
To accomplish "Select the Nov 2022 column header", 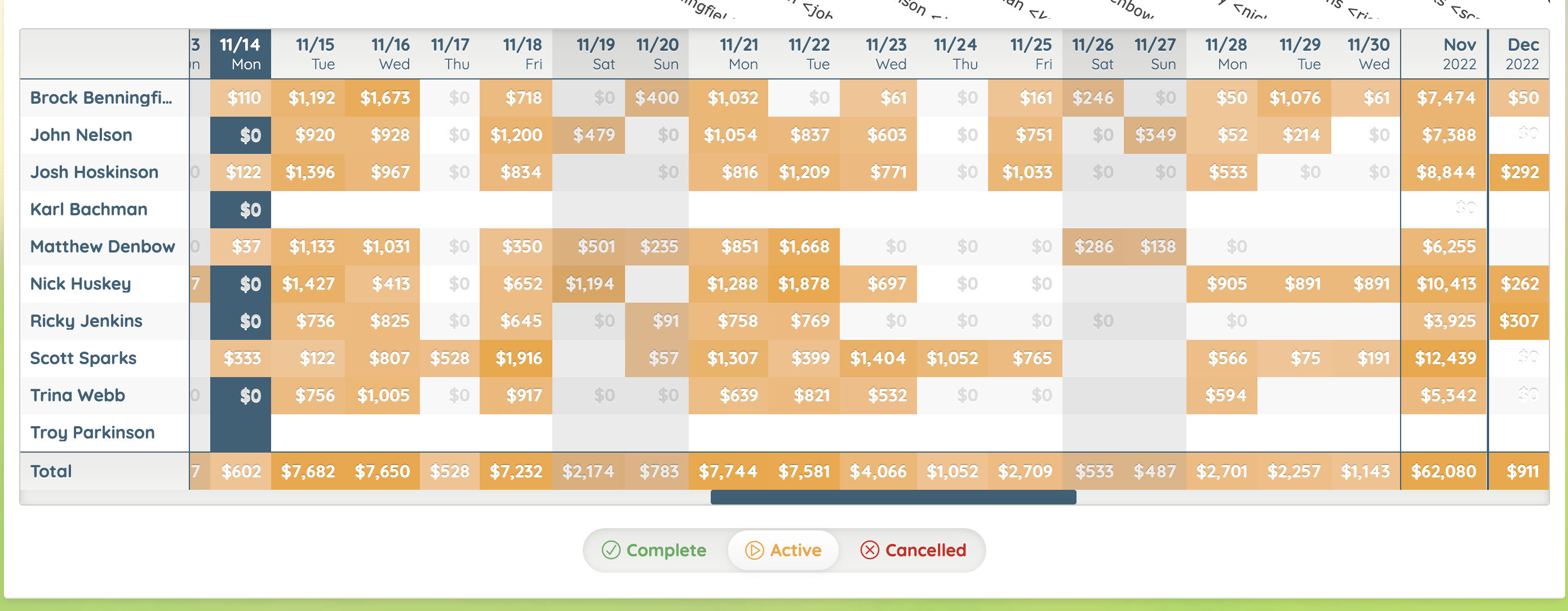I will pyautogui.click(x=1444, y=54).
